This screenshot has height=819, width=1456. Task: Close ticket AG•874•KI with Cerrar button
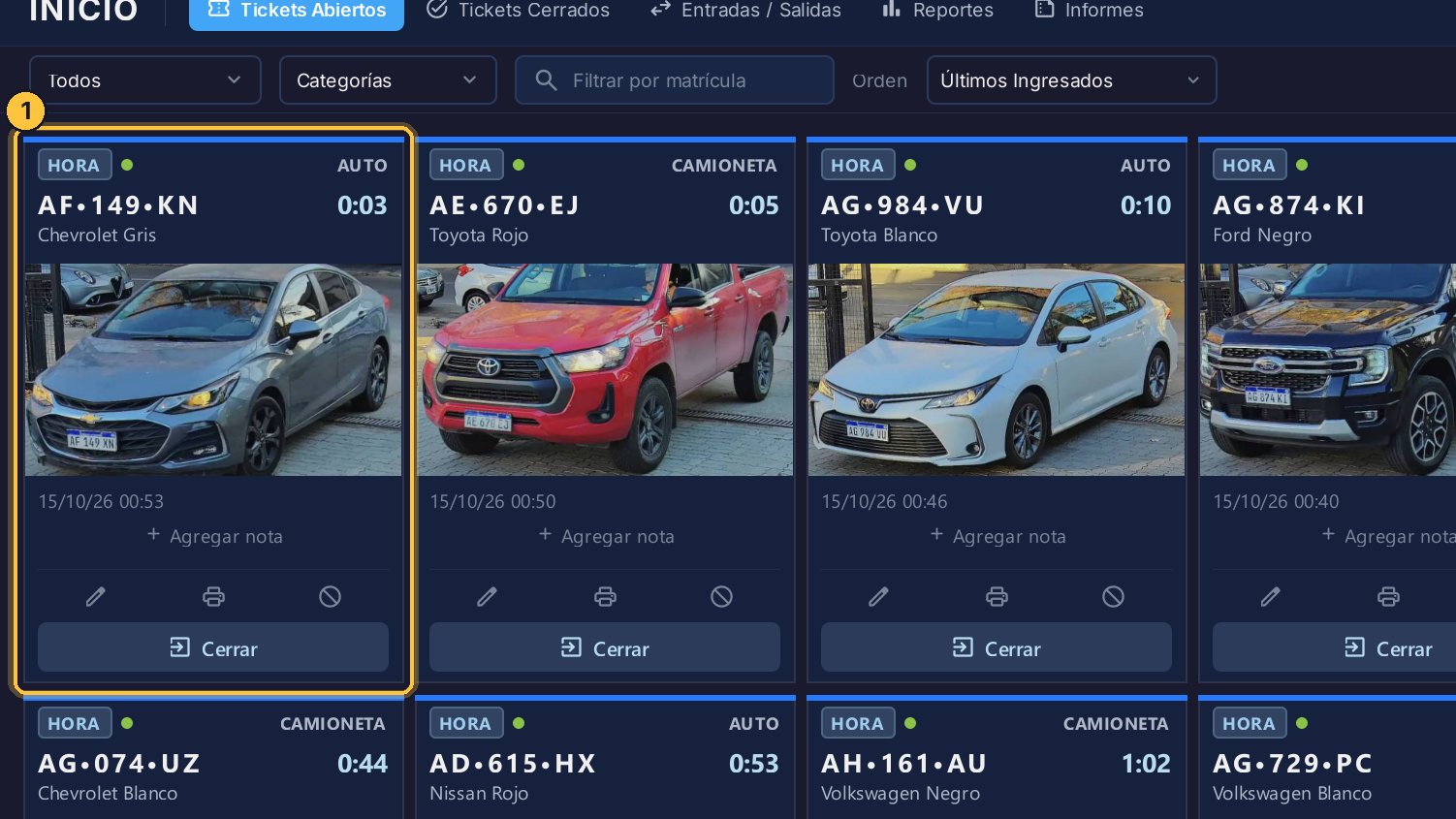pyautogui.click(x=1334, y=647)
